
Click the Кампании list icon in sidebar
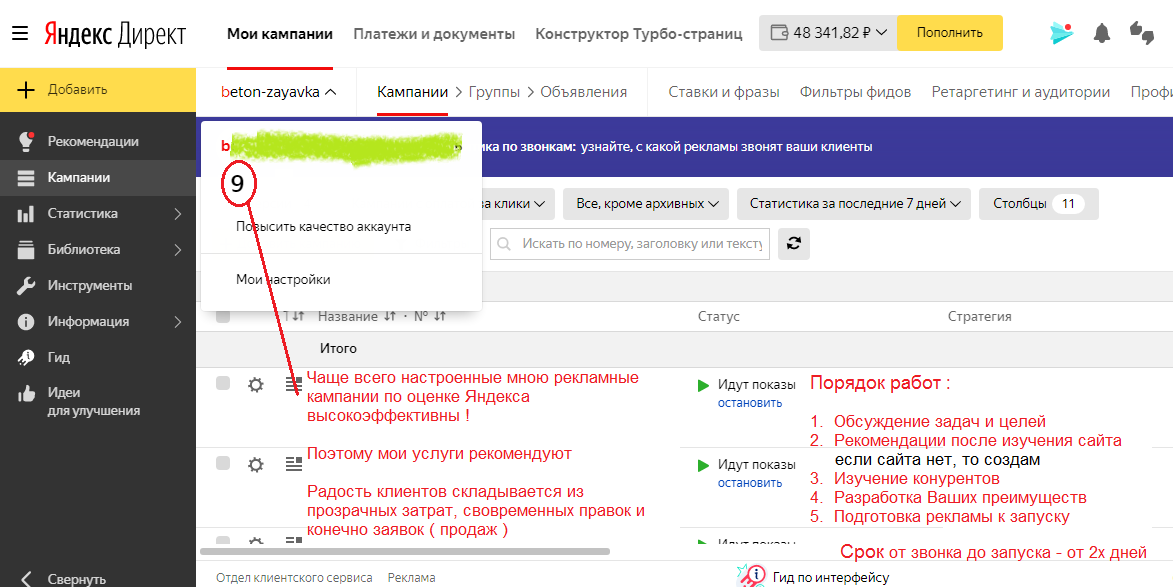coord(26,178)
